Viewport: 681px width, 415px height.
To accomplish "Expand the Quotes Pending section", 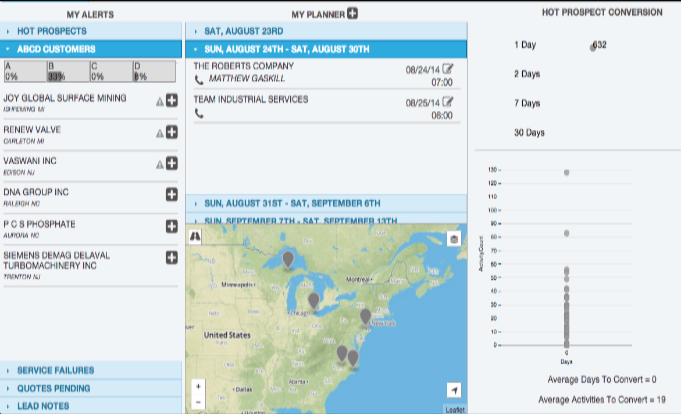I will [x=91, y=388].
